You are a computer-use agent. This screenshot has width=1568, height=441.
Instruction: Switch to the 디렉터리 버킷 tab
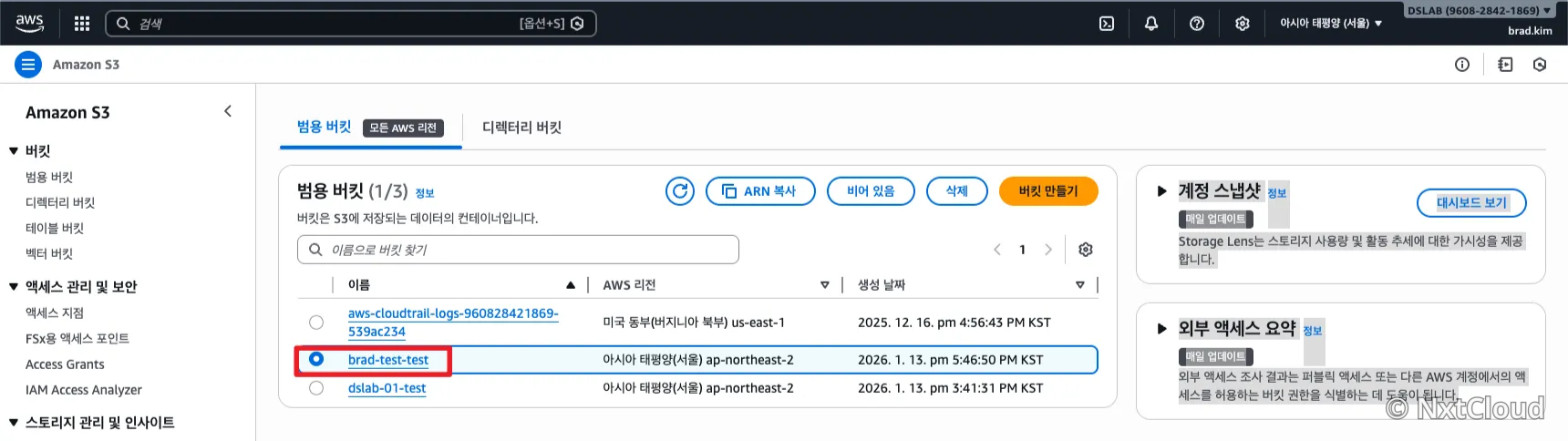(x=521, y=128)
